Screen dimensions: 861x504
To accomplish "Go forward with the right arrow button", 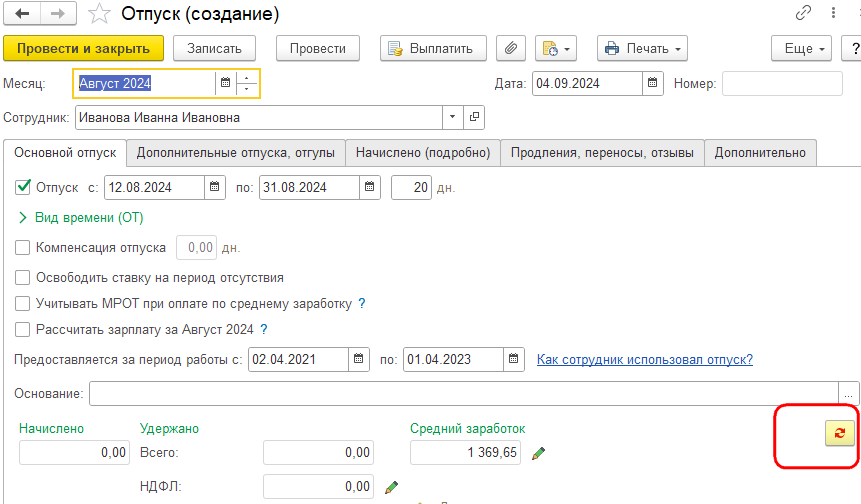I will click(x=58, y=14).
